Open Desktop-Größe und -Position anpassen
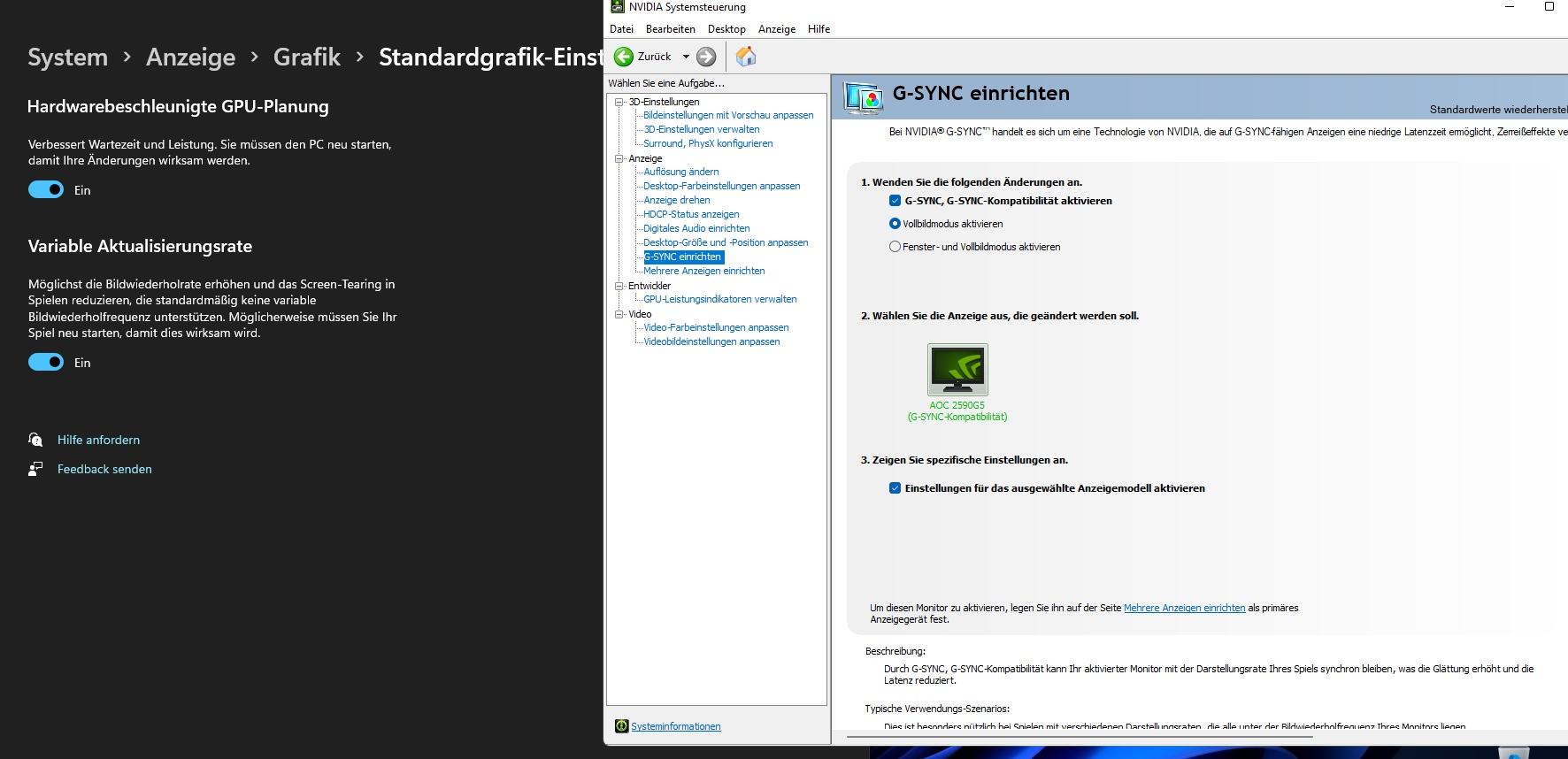 click(726, 242)
